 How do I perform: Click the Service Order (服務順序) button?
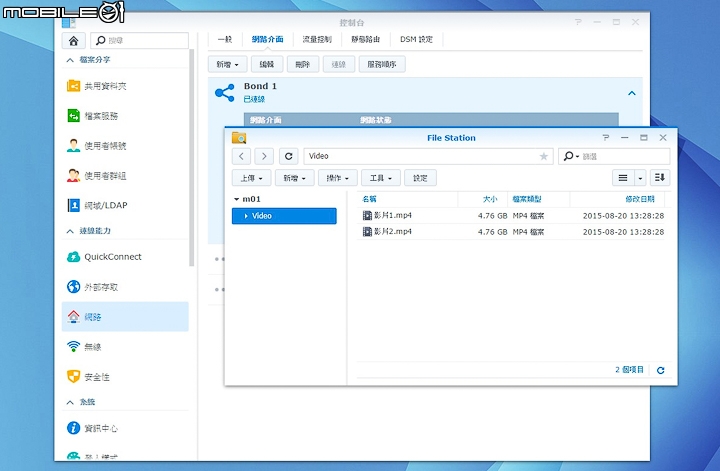tap(382, 64)
